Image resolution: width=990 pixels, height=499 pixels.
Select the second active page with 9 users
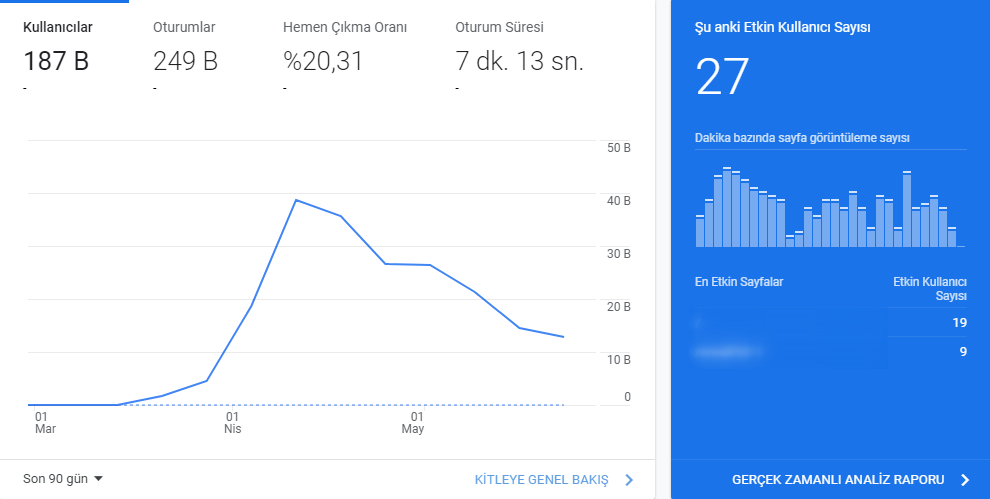(831, 352)
